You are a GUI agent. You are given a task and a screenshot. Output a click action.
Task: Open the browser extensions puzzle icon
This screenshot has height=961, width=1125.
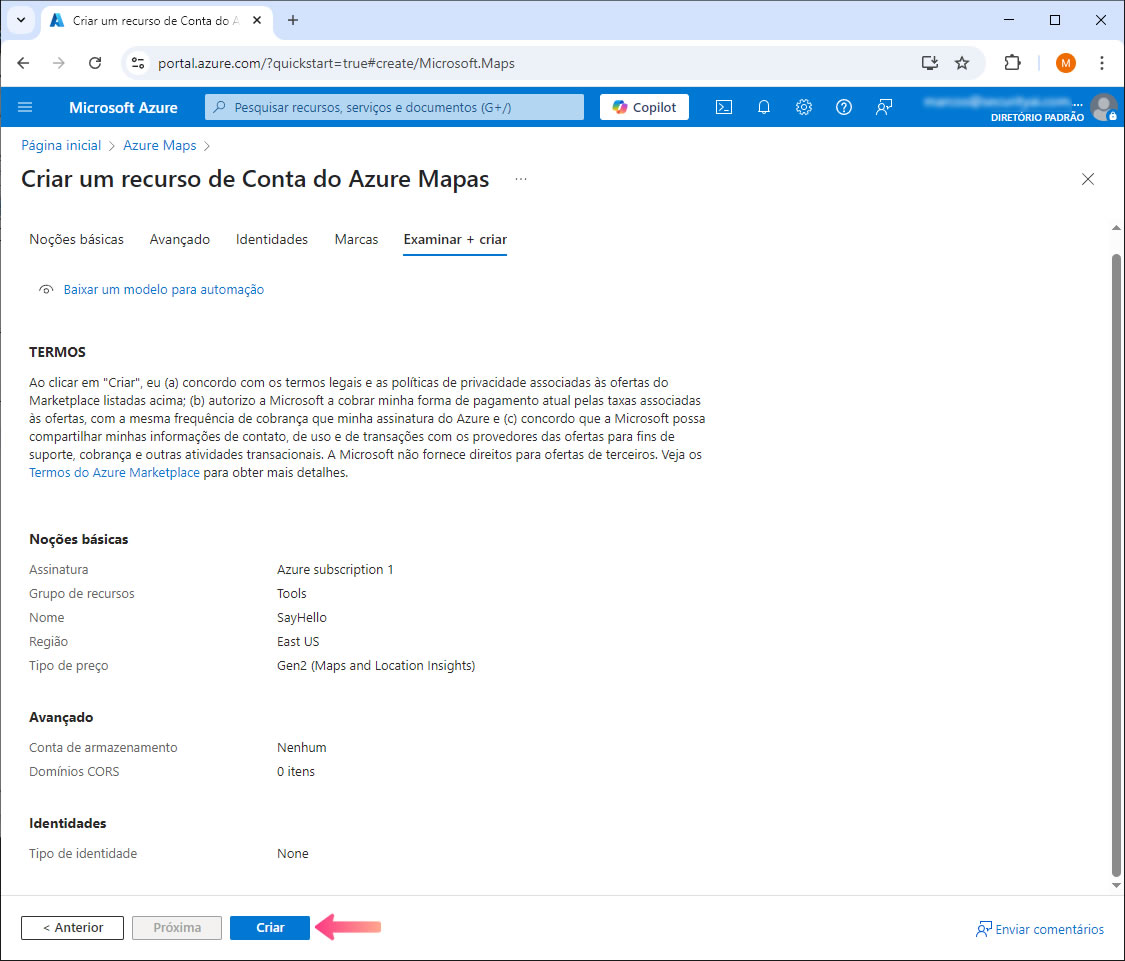(x=1012, y=63)
